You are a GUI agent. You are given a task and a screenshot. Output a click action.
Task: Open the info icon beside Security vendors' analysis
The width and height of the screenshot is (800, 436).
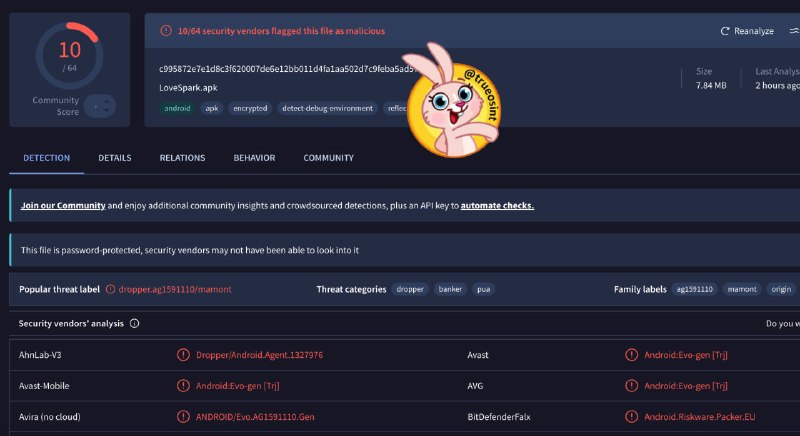pyautogui.click(x=134, y=323)
